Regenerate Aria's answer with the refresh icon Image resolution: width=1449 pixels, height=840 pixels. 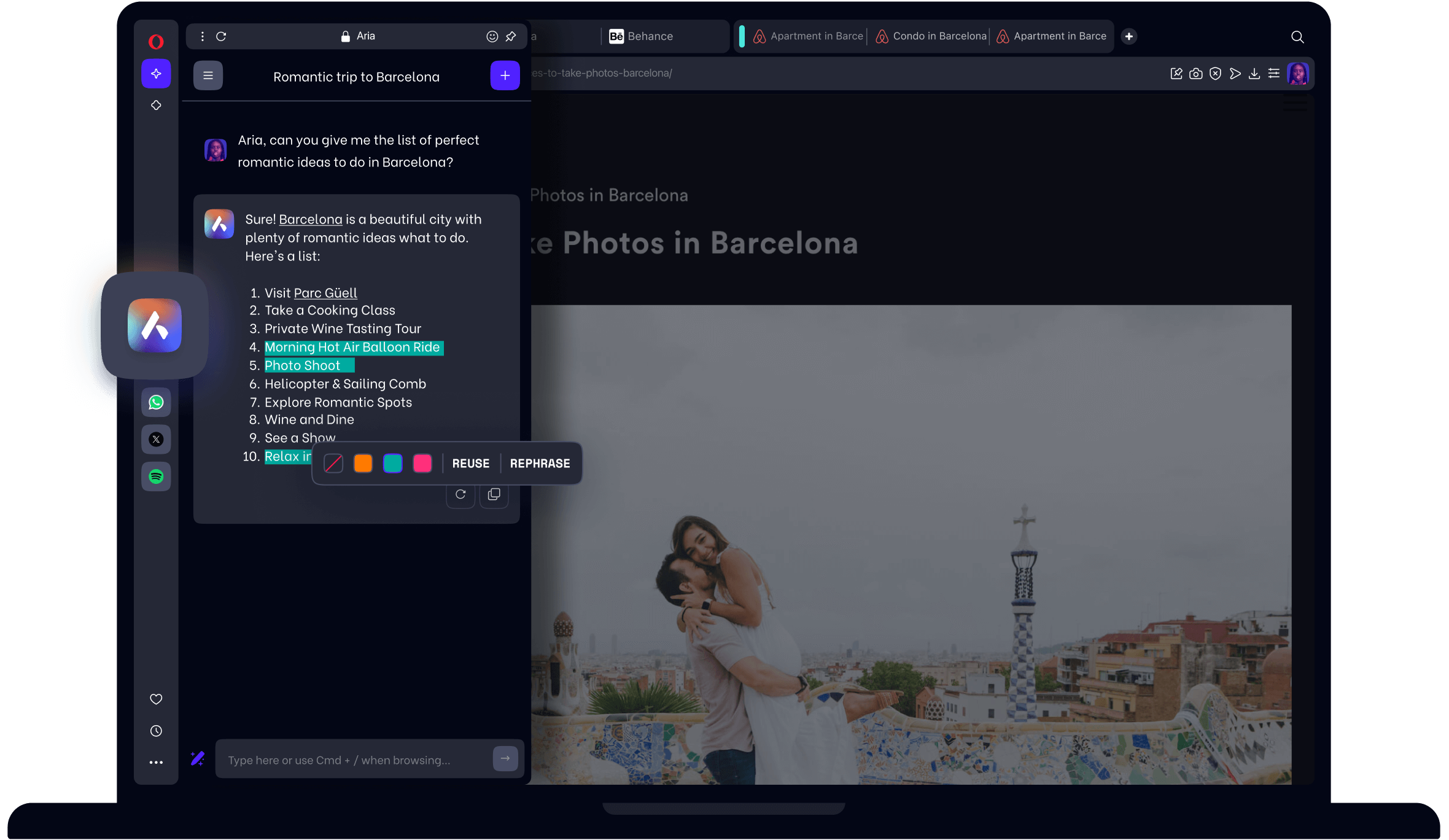(460, 494)
